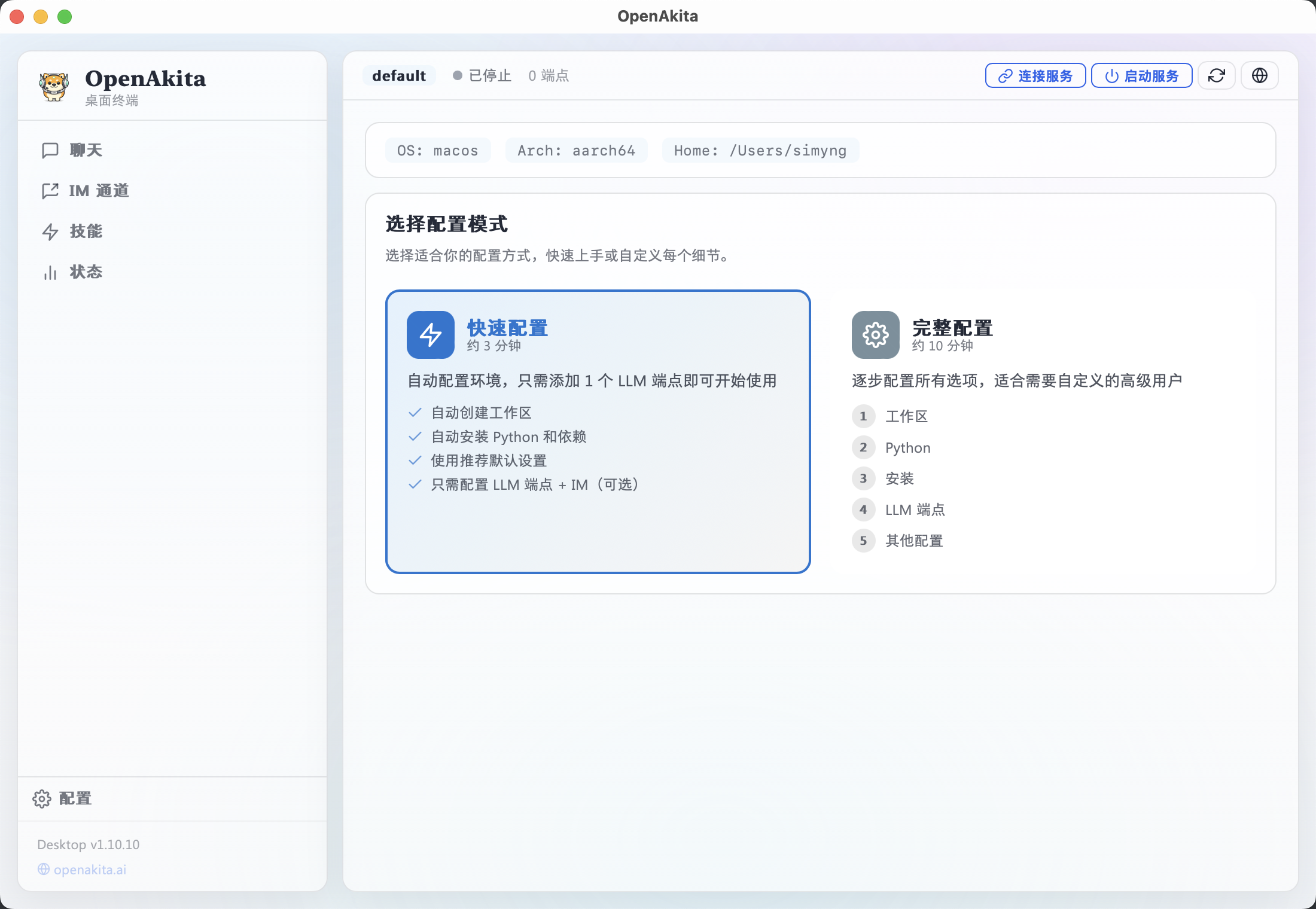1316x909 pixels.
Task: Click the globe icon next to refresh
Action: 1259,75
